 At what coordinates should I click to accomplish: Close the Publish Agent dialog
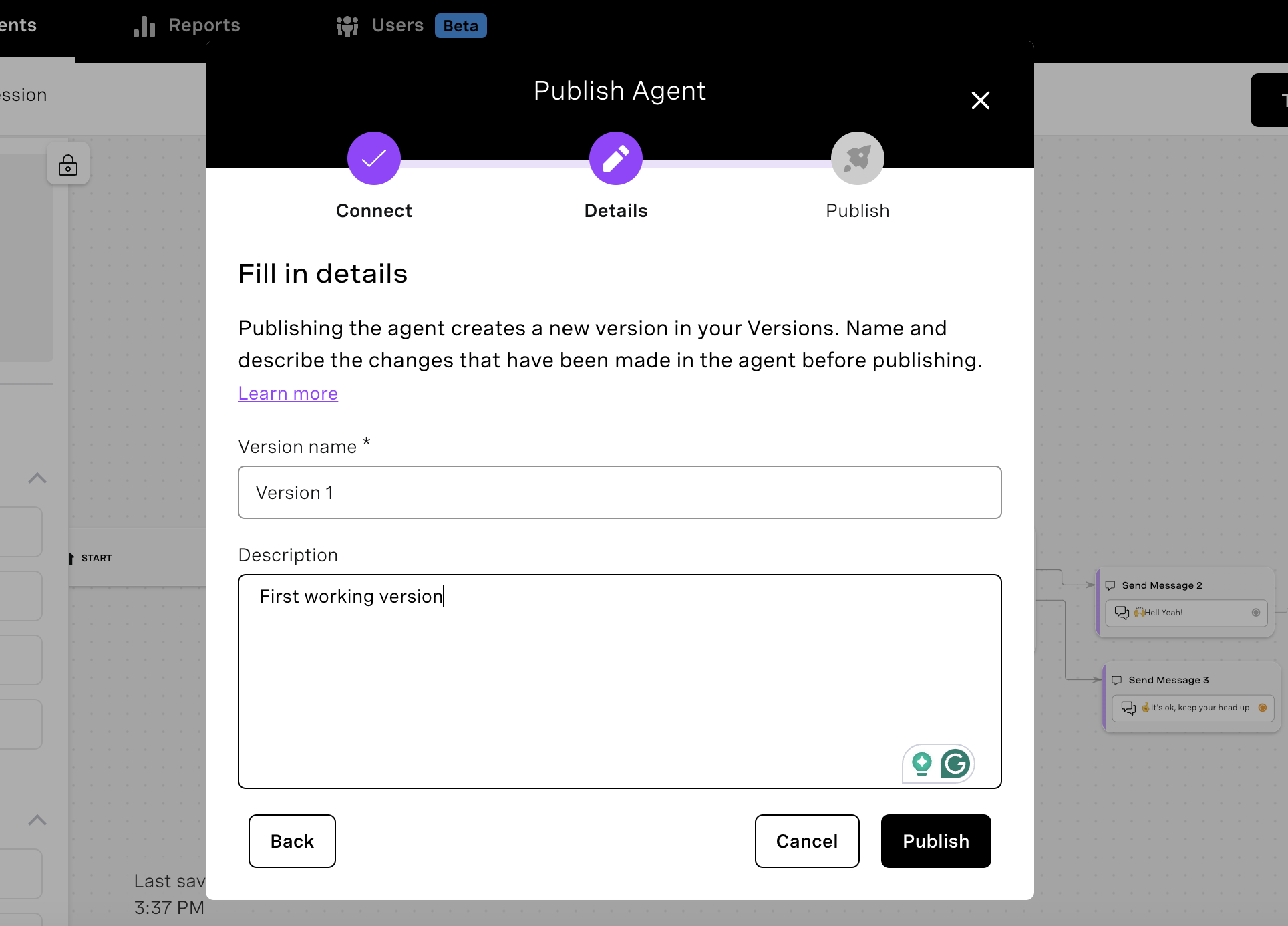[x=980, y=100]
